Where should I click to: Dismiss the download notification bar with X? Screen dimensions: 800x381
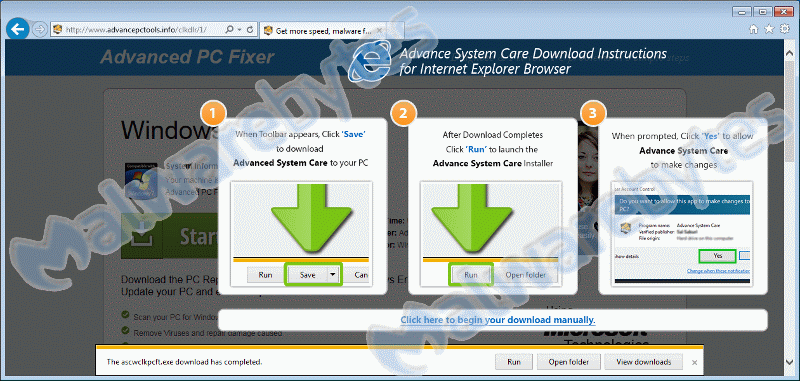[x=694, y=363]
